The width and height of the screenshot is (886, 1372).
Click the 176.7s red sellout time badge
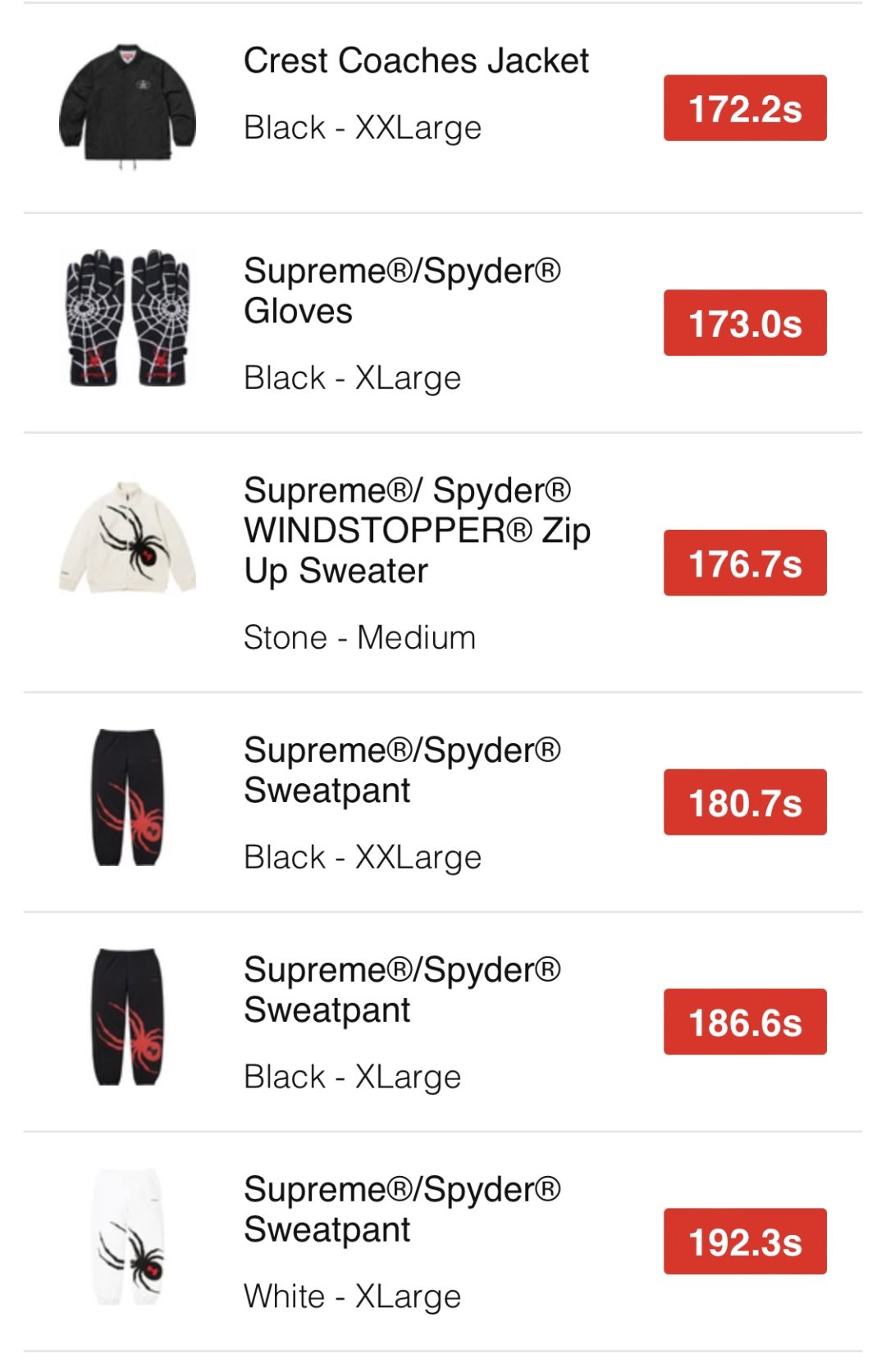[744, 563]
